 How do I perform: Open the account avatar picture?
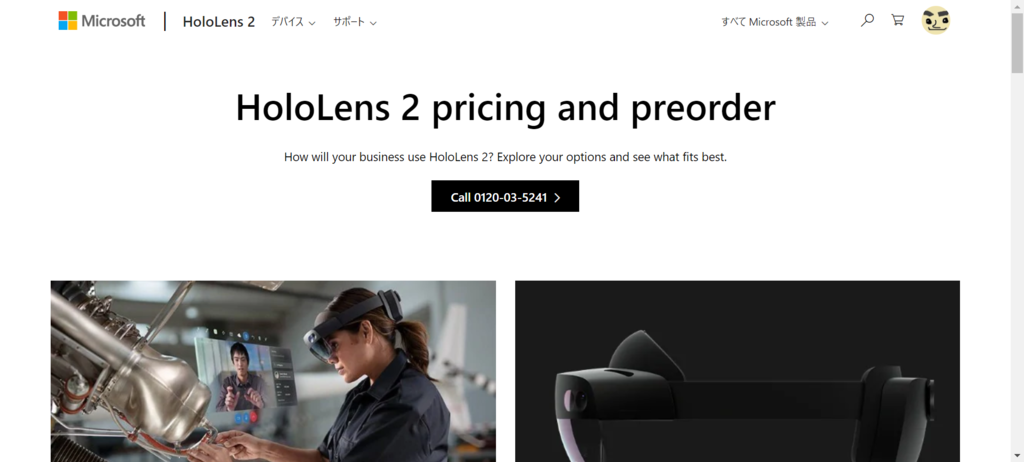point(935,20)
